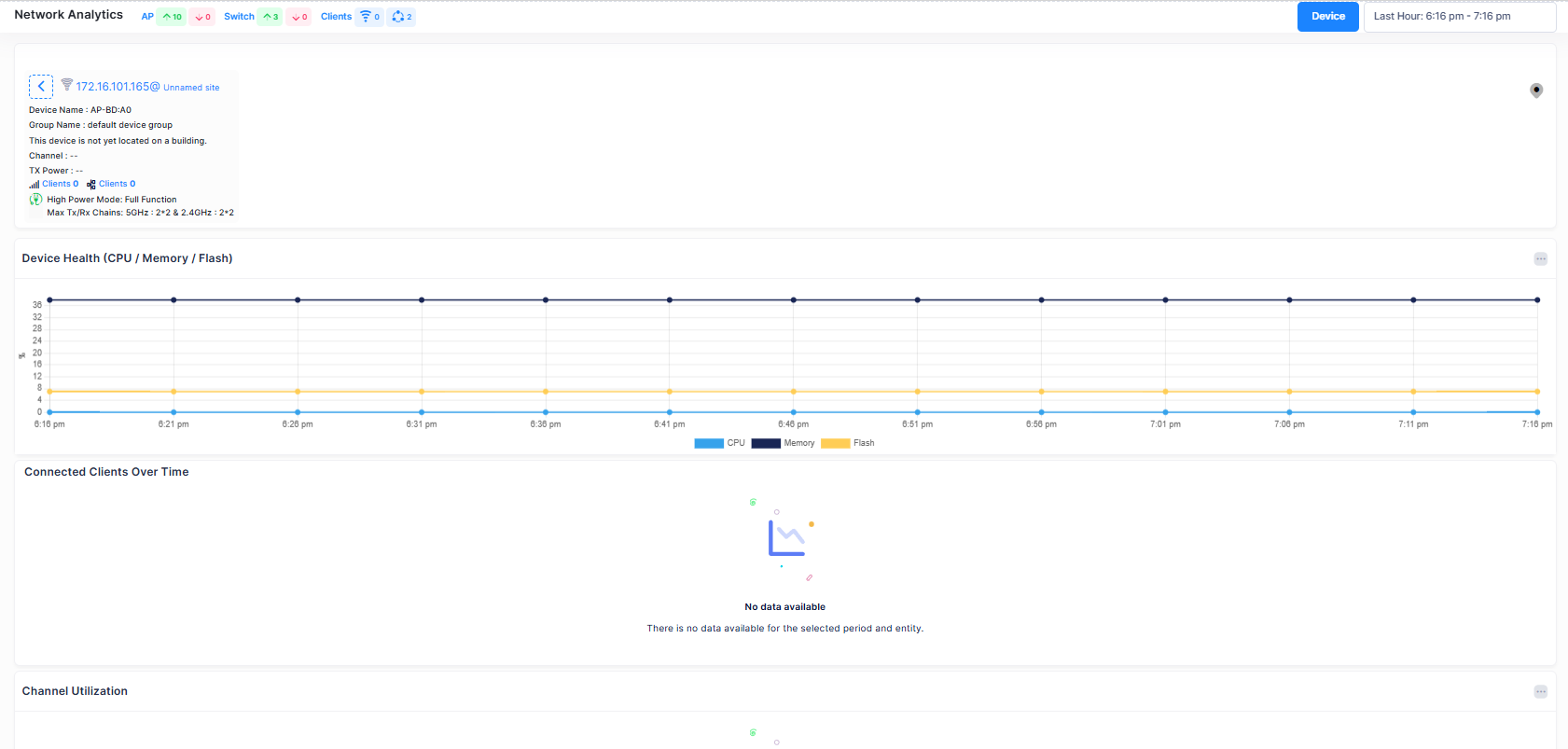Screen dimensions: 1568x749
Task: Click the wireless clients Wi-Fi badge
Action: click(369, 17)
